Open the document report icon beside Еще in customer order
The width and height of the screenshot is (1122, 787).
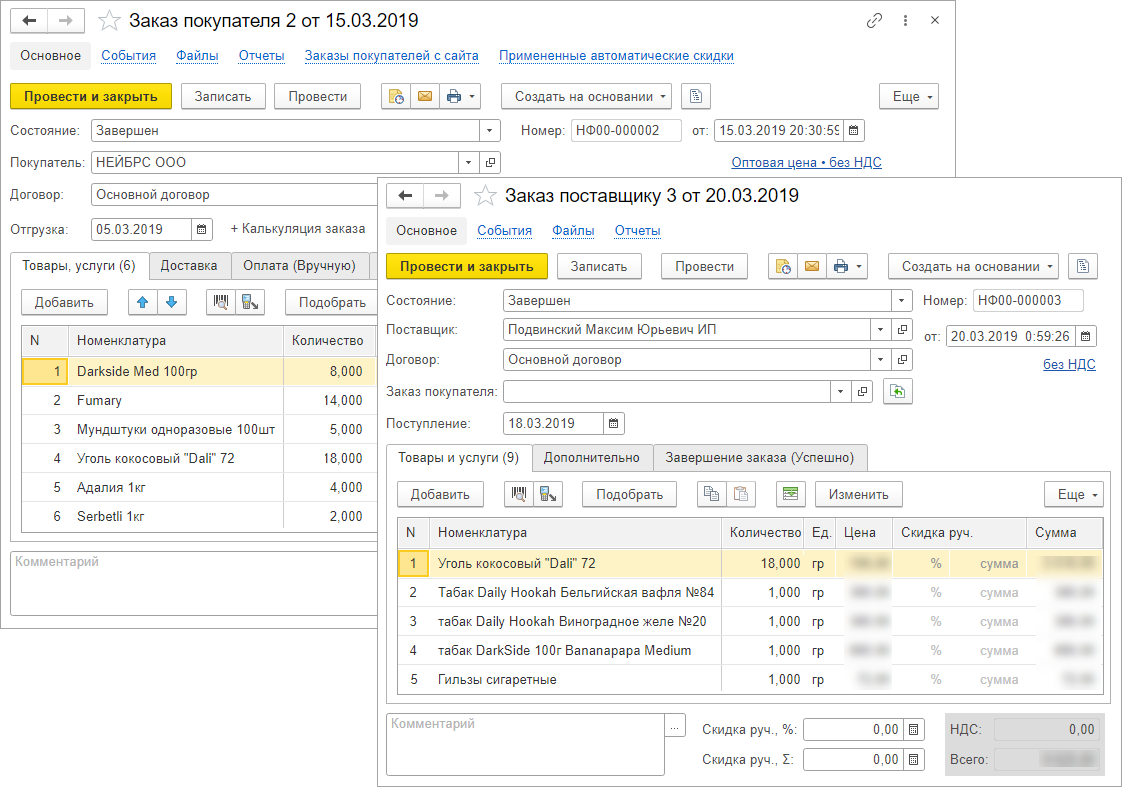[x=696, y=97]
